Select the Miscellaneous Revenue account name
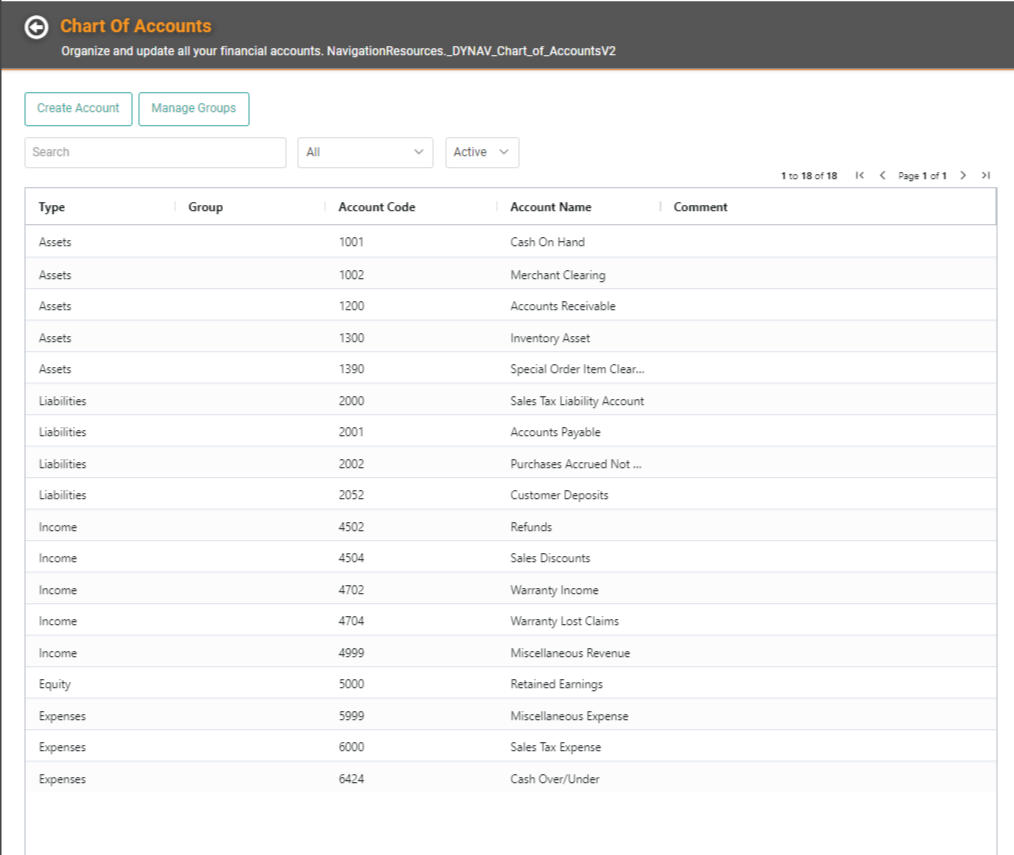 click(570, 653)
